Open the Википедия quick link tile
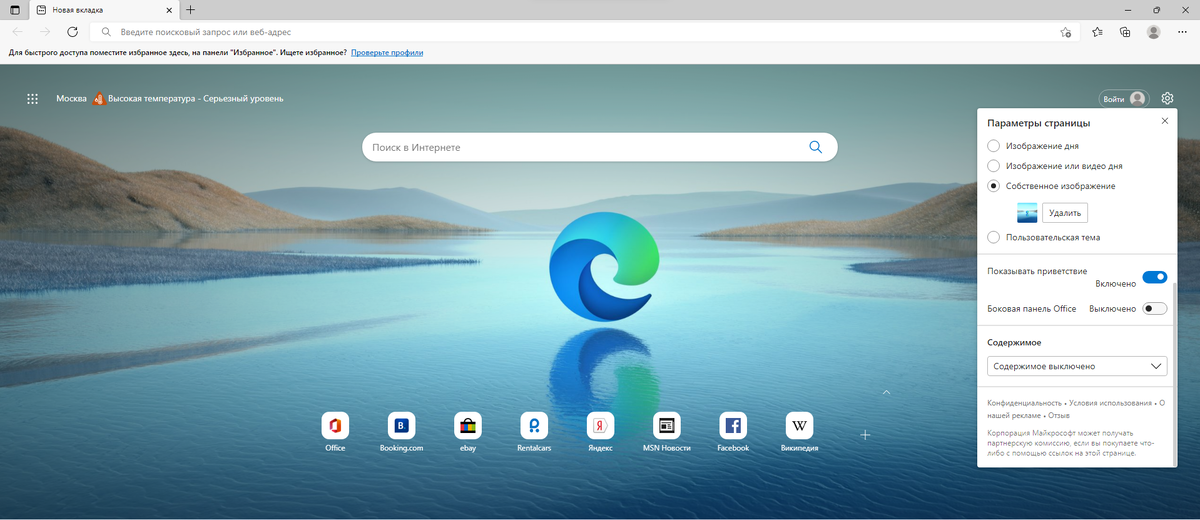The image size is (1200, 520). pos(799,426)
